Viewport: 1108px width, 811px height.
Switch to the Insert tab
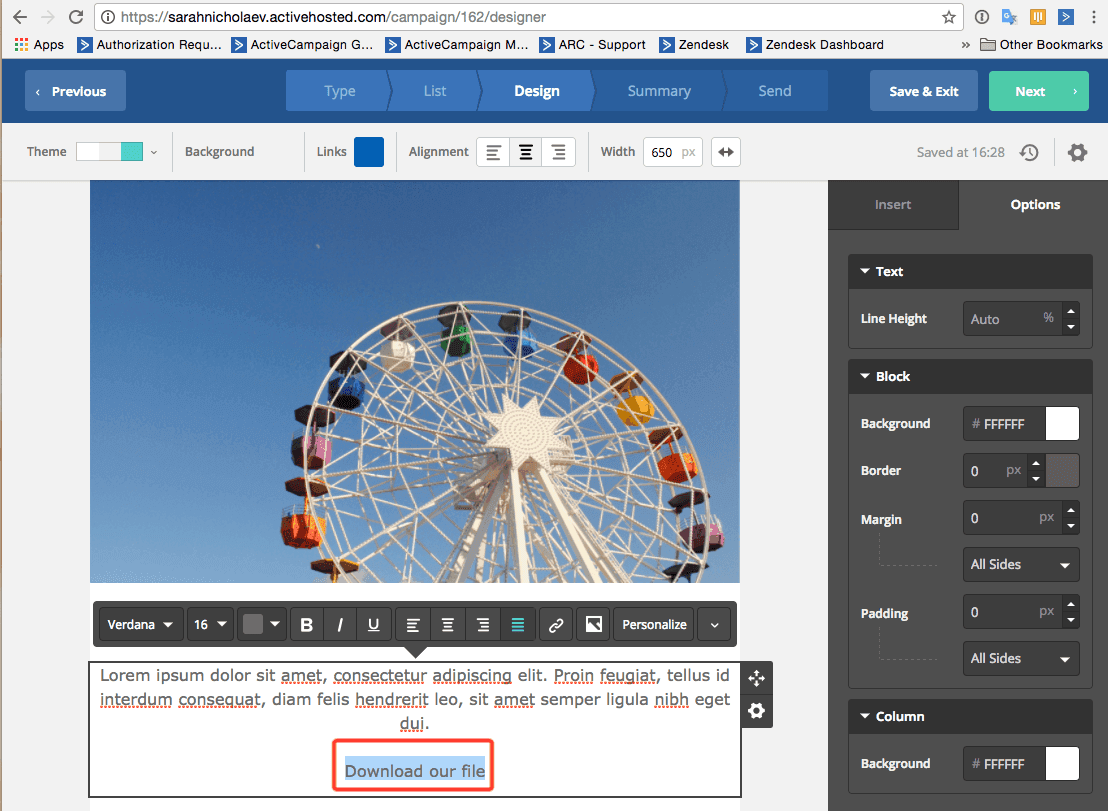[892, 204]
